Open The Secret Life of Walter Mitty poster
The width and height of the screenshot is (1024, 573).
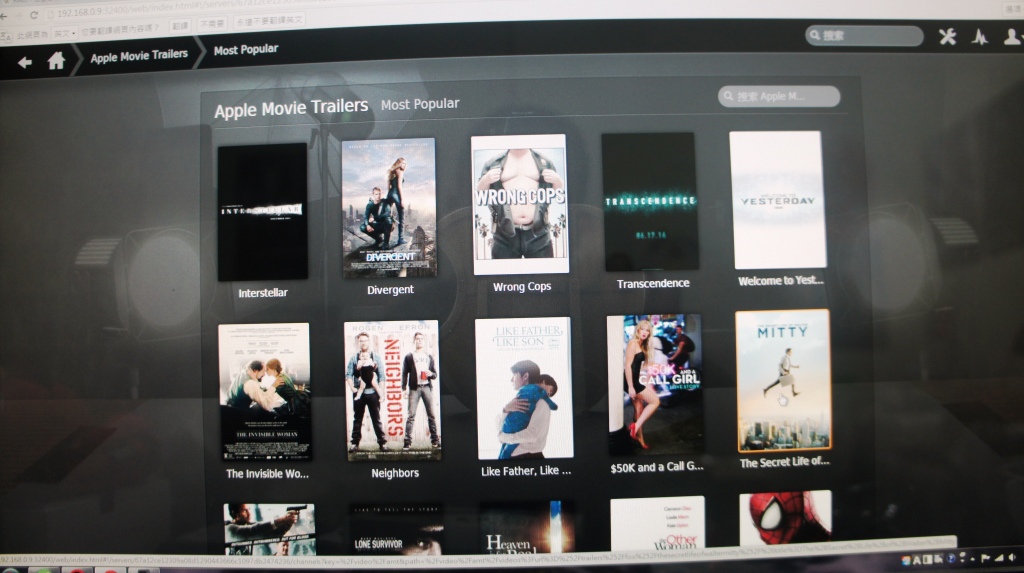click(784, 380)
